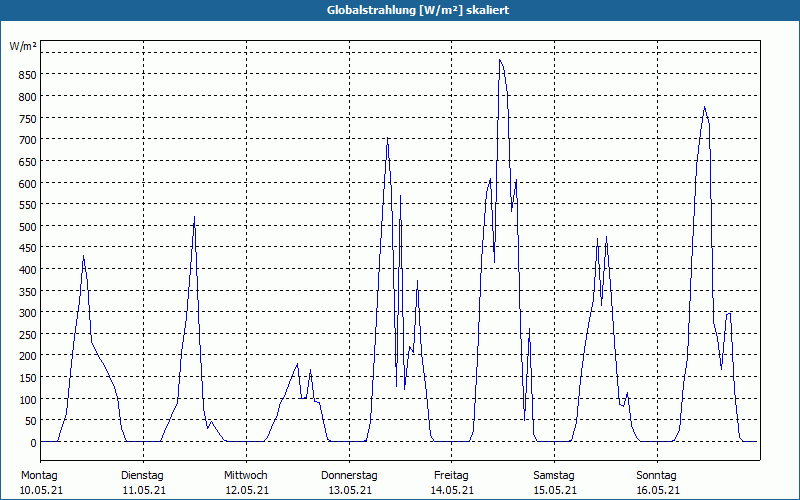The width and height of the screenshot is (800, 500).
Task: Click the chart title 'Globalstrahlung [W/m²] skaliert'
Action: pos(418,10)
